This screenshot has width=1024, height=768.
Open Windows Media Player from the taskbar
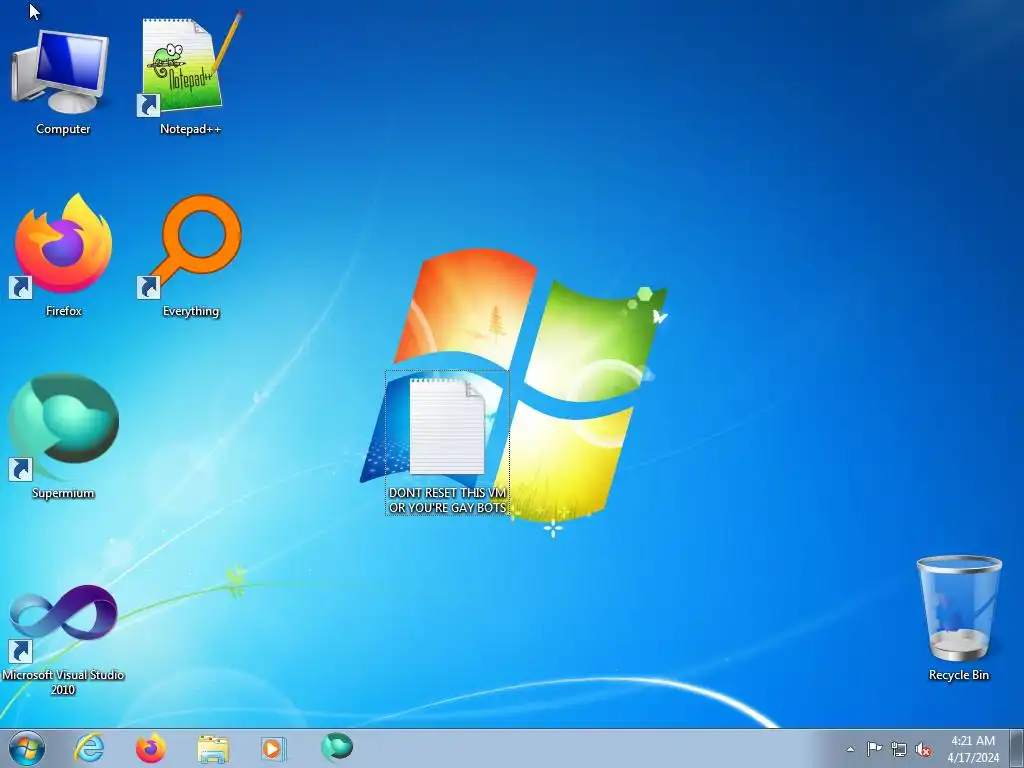click(x=273, y=748)
